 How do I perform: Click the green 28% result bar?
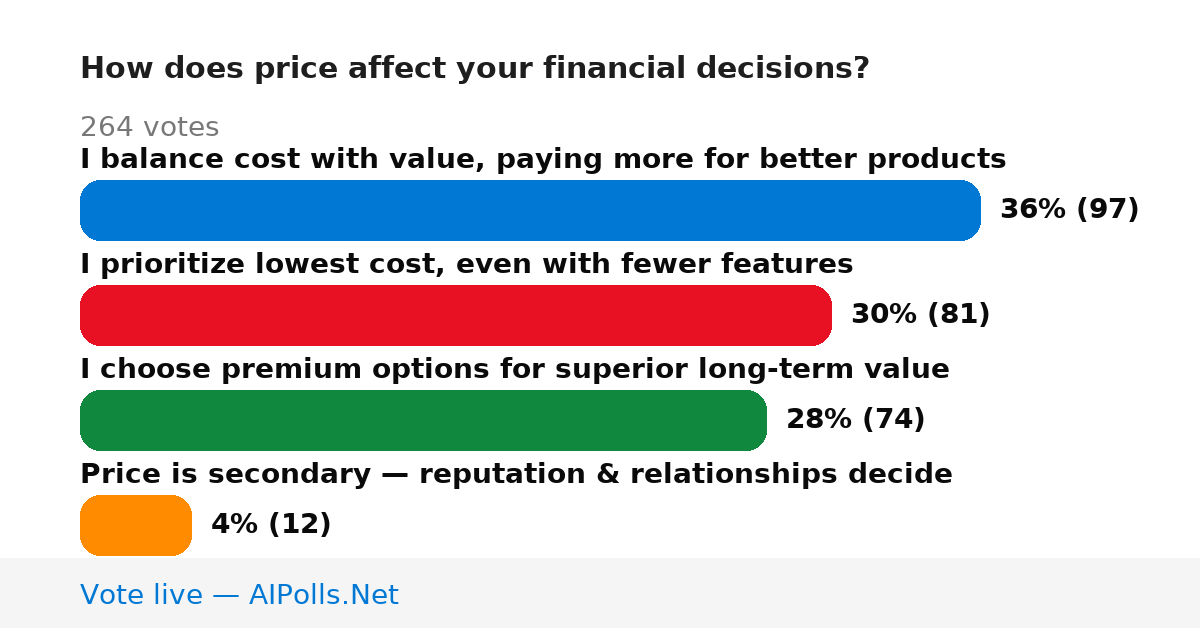[423, 420]
